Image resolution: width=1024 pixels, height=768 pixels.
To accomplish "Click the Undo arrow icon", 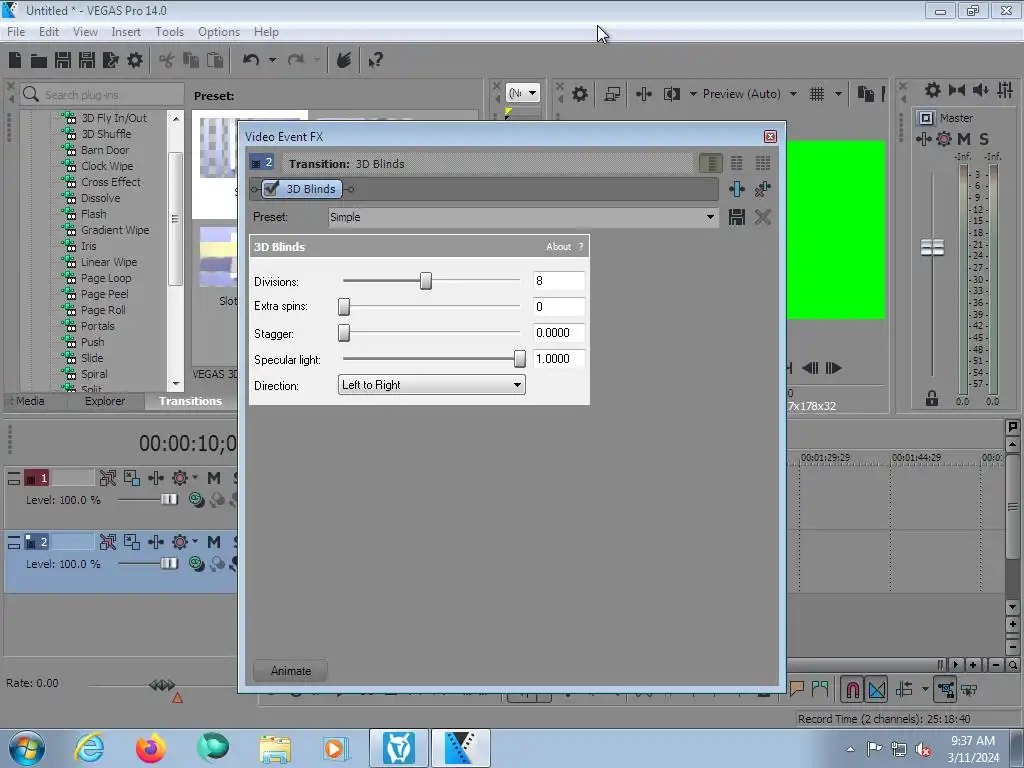I will click(x=251, y=60).
